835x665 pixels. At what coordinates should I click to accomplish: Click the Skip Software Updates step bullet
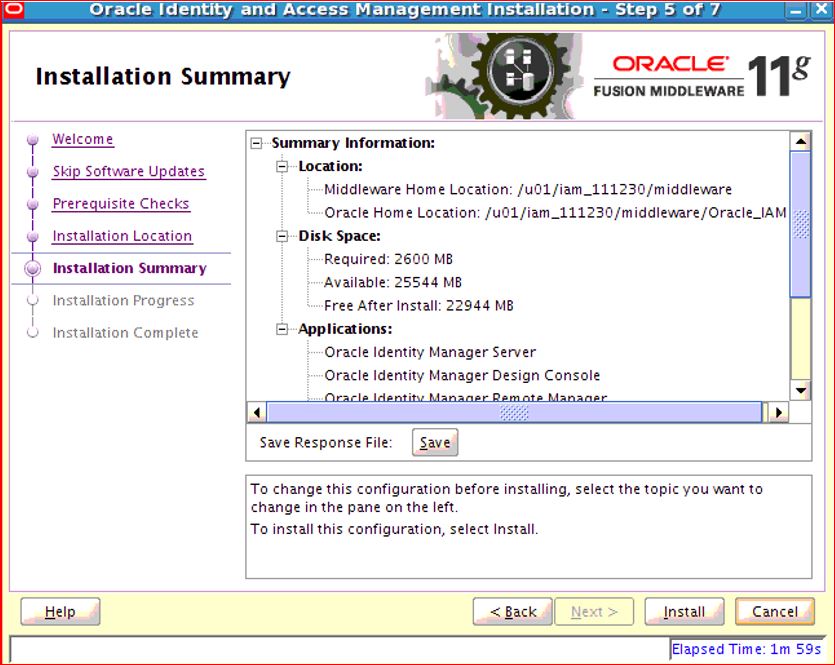click(32, 172)
